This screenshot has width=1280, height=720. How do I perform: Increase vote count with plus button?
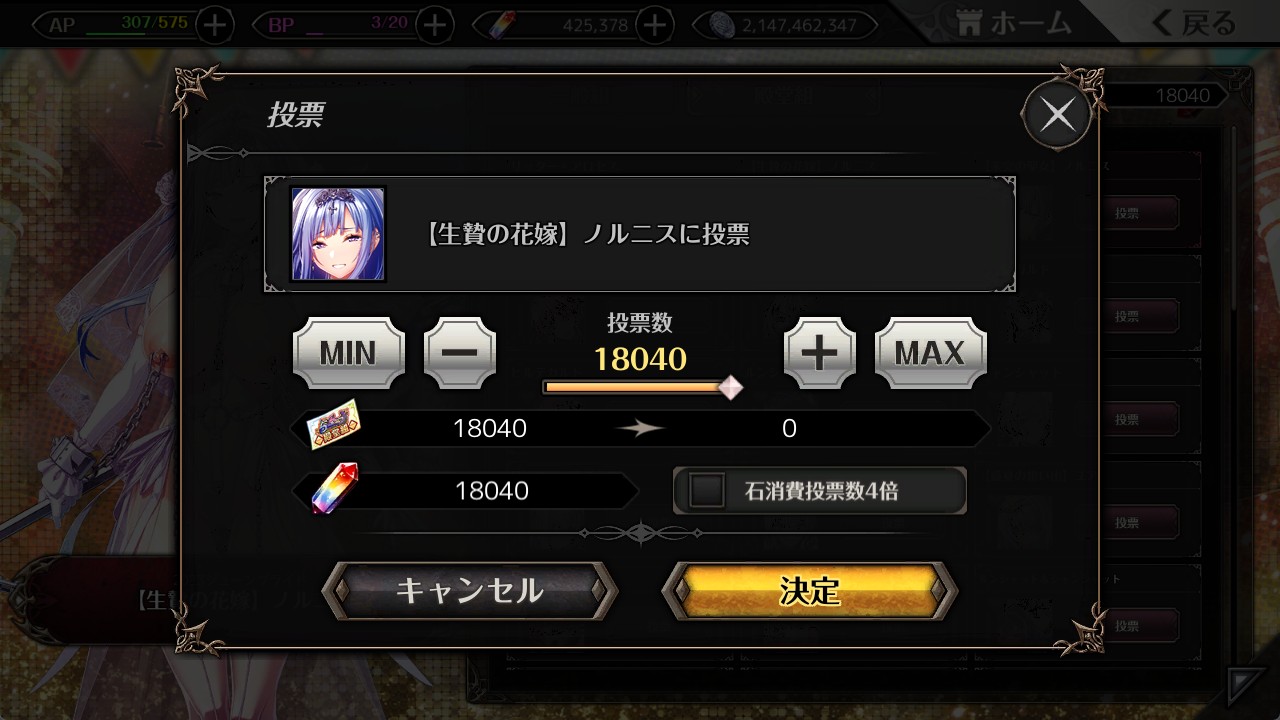pyautogui.click(x=820, y=353)
